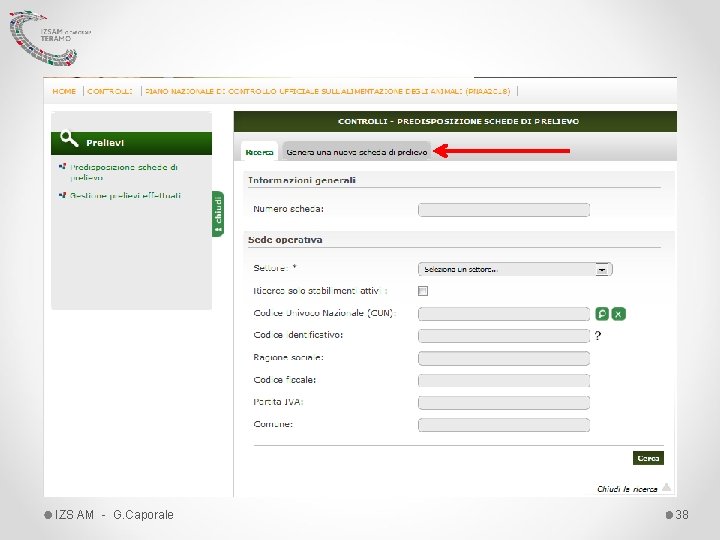Focus the Numero scheda input field

[x=504, y=210]
